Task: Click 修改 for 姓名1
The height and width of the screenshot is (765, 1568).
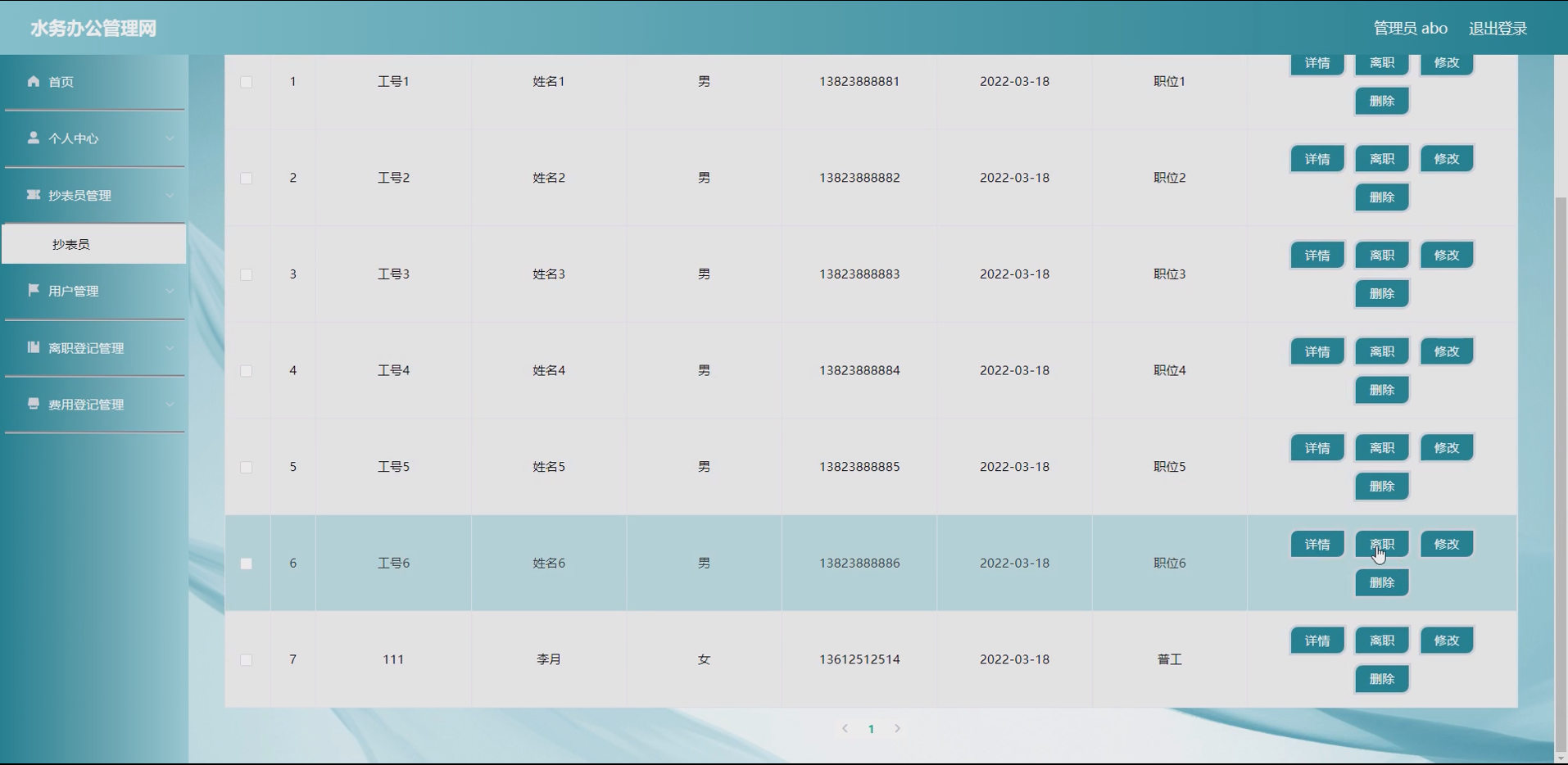Action: point(1447,63)
